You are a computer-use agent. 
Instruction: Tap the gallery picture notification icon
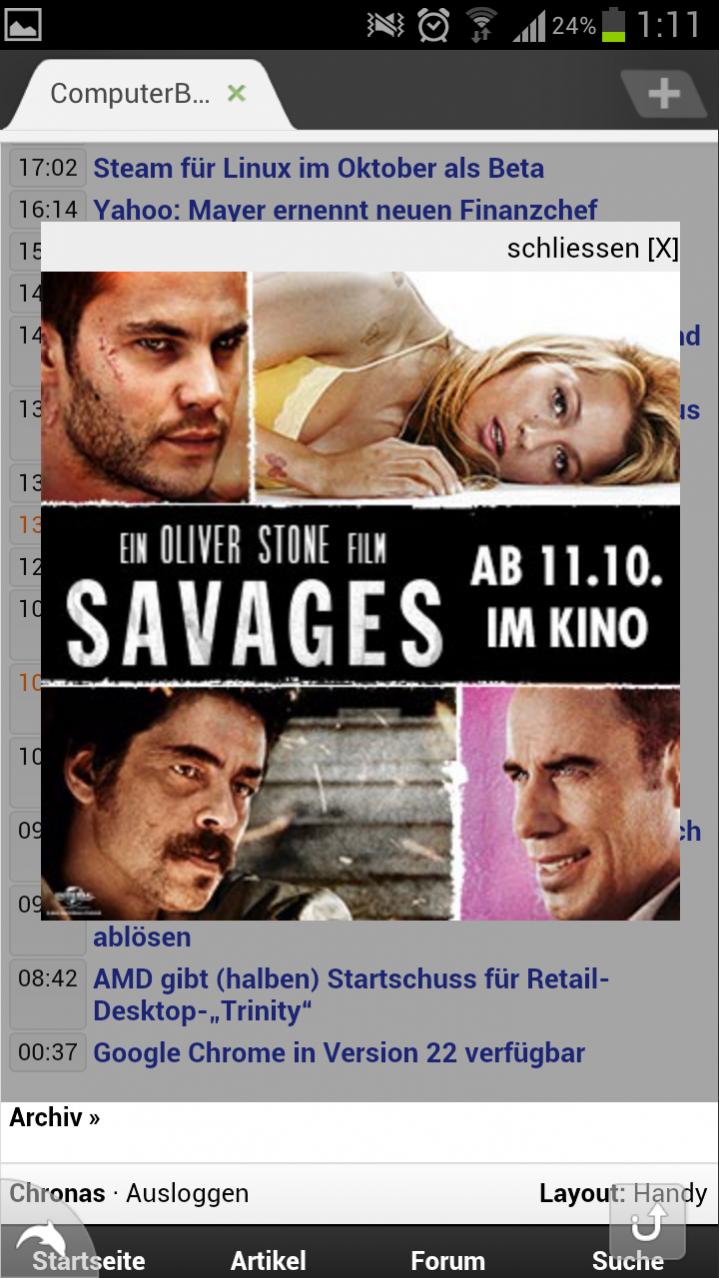click(x=23, y=24)
